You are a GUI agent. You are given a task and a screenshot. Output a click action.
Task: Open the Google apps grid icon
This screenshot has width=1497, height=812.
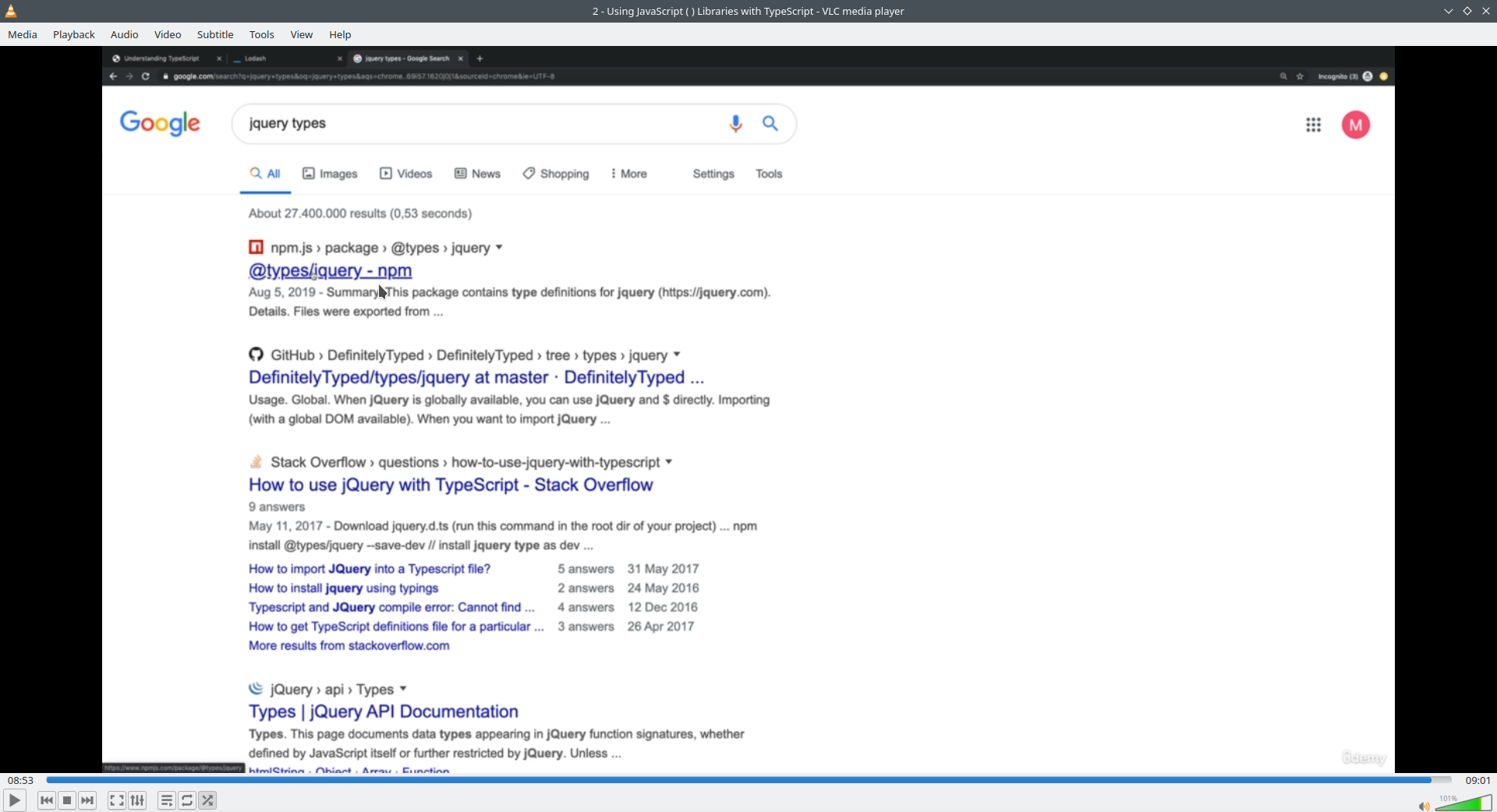pos(1314,125)
